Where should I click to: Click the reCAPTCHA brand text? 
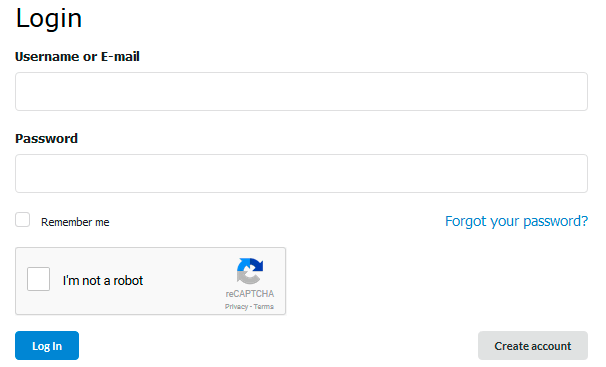[250, 294]
